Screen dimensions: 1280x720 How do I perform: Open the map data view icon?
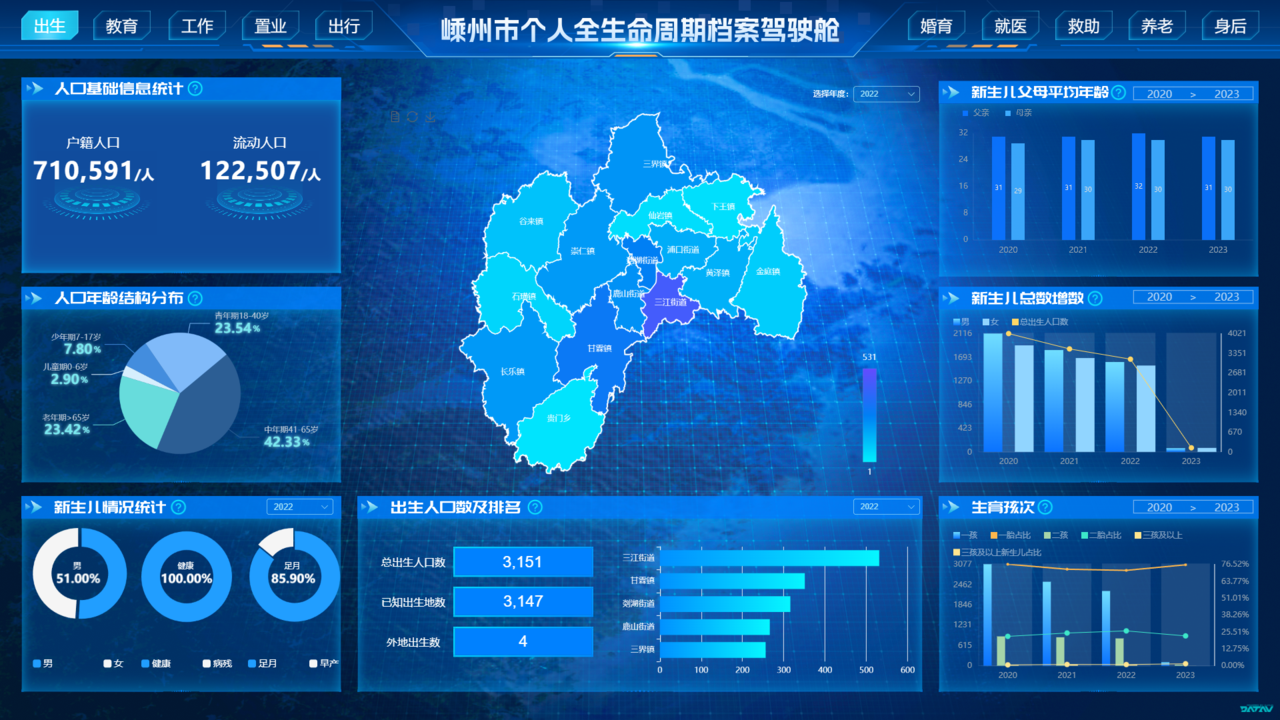[x=395, y=117]
